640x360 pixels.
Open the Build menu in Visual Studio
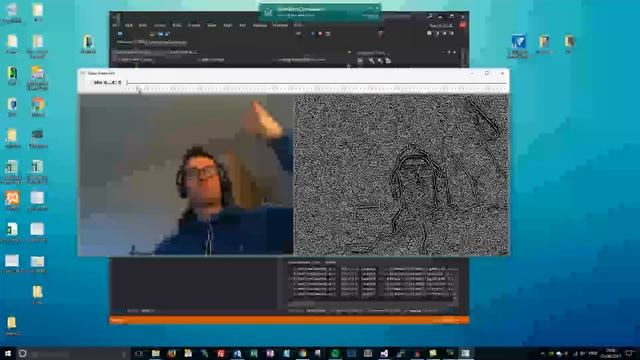[177, 25]
